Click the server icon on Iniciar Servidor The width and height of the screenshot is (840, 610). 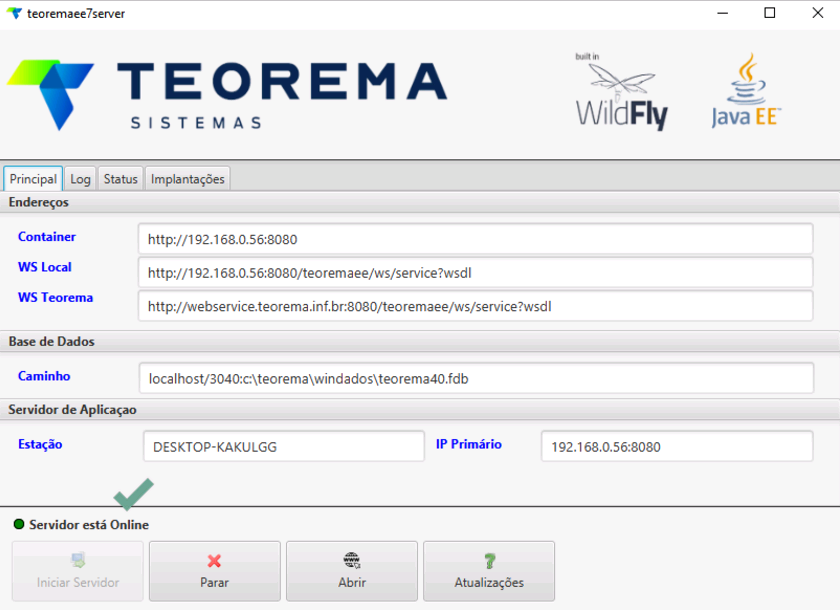click(x=78, y=560)
